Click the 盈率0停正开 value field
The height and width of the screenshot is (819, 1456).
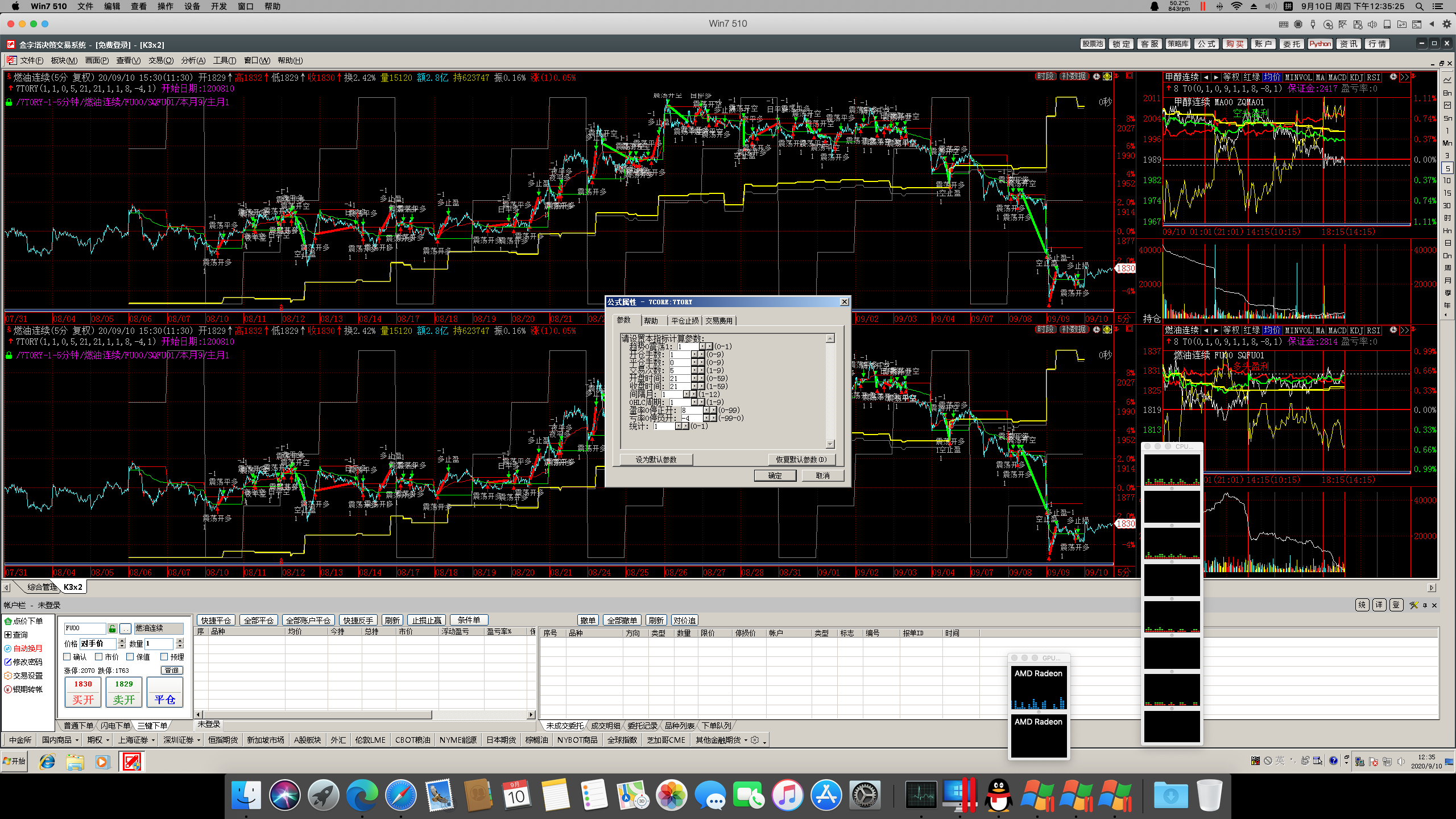pyautogui.click(x=692, y=410)
